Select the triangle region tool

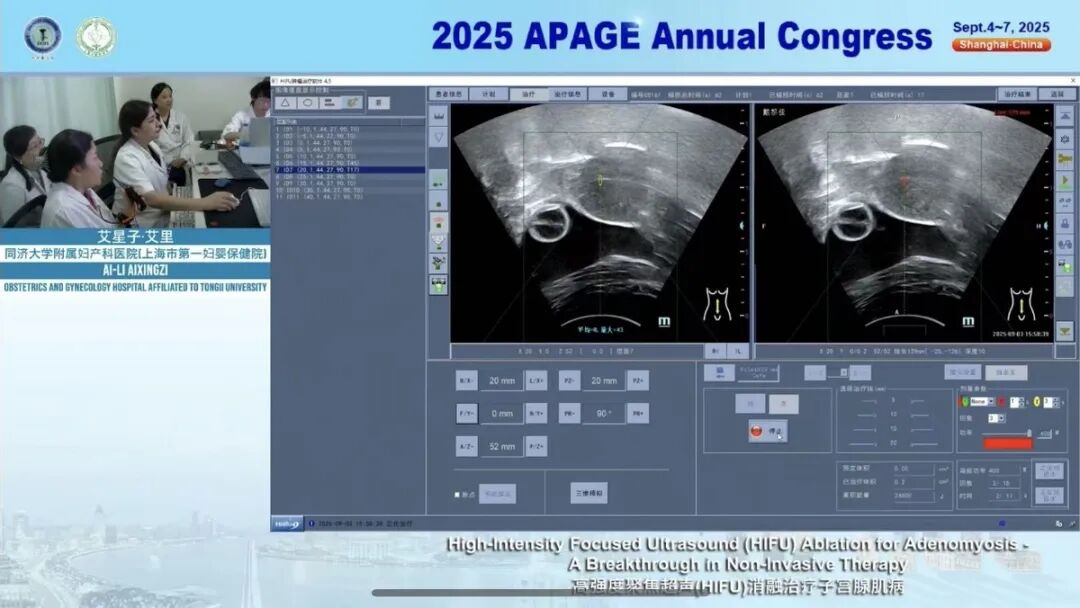click(286, 100)
